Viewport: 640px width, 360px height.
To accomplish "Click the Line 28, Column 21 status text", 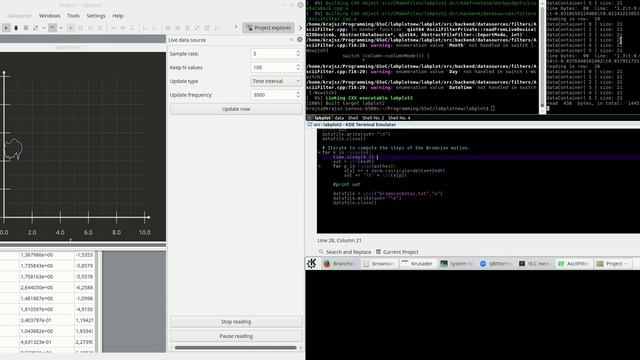I will [x=339, y=240].
